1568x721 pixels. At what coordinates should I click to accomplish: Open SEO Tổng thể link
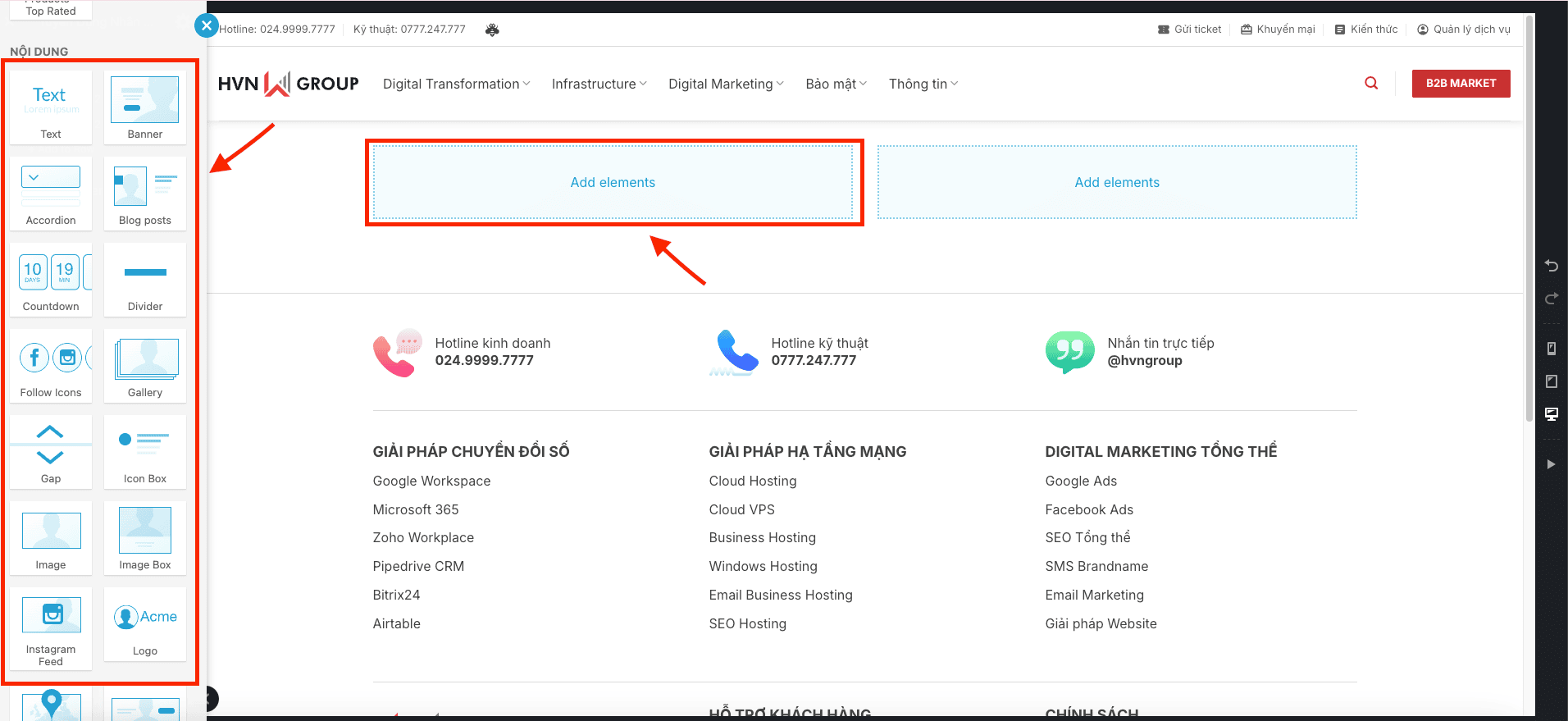point(1087,537)
